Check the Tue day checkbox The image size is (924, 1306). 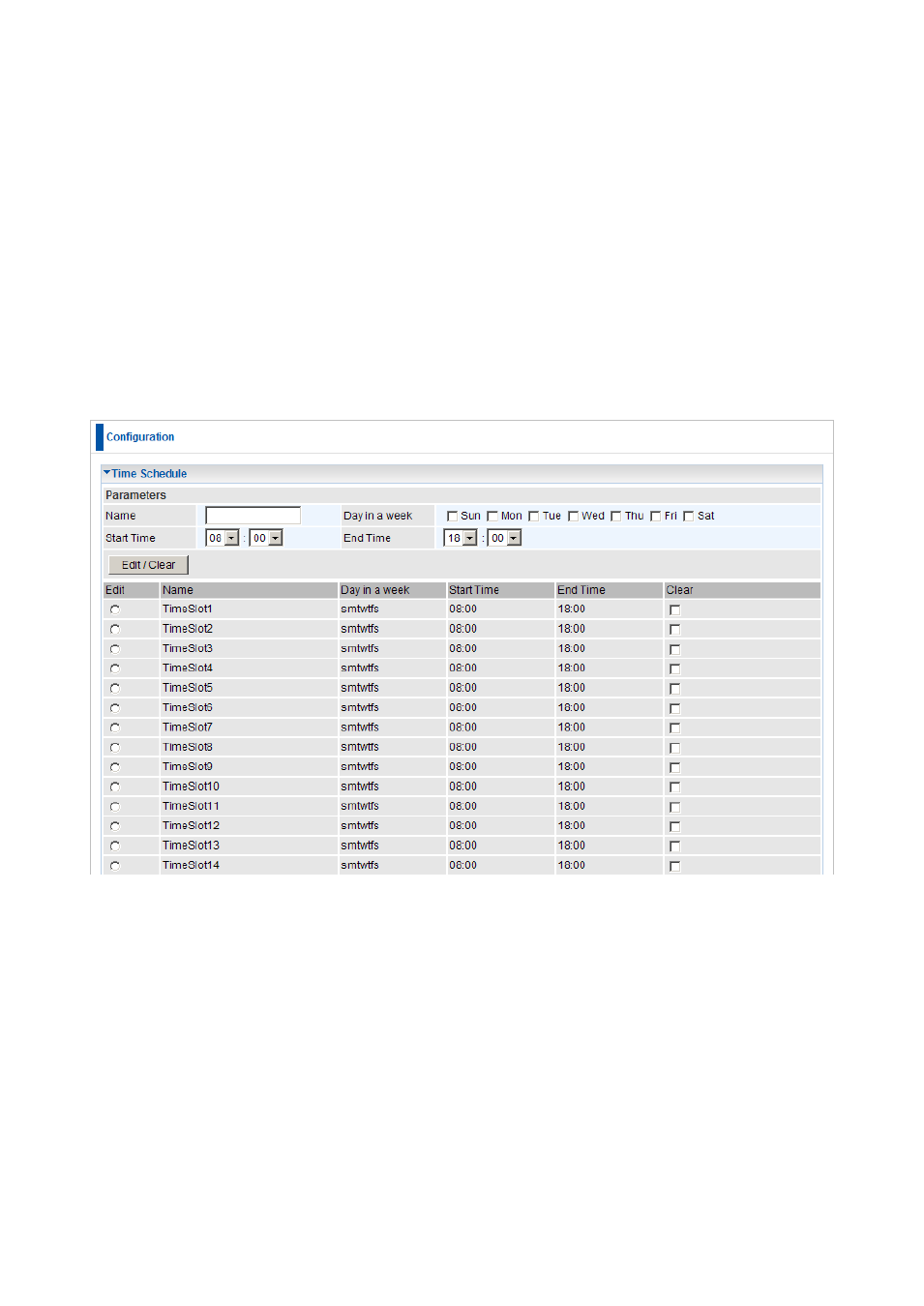[x=533, y=517]
